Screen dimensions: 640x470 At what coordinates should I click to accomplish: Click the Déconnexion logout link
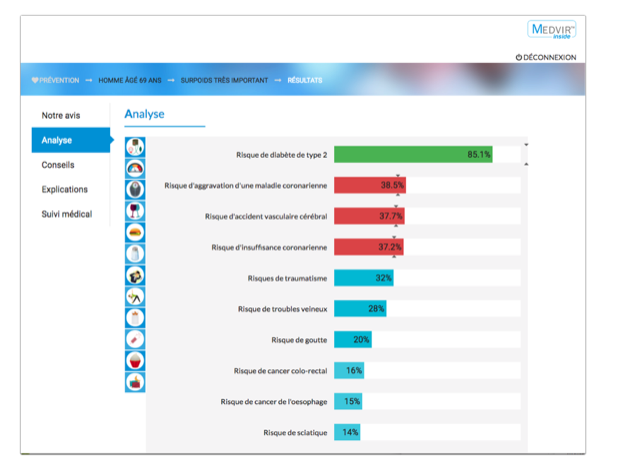coord(546,57)
